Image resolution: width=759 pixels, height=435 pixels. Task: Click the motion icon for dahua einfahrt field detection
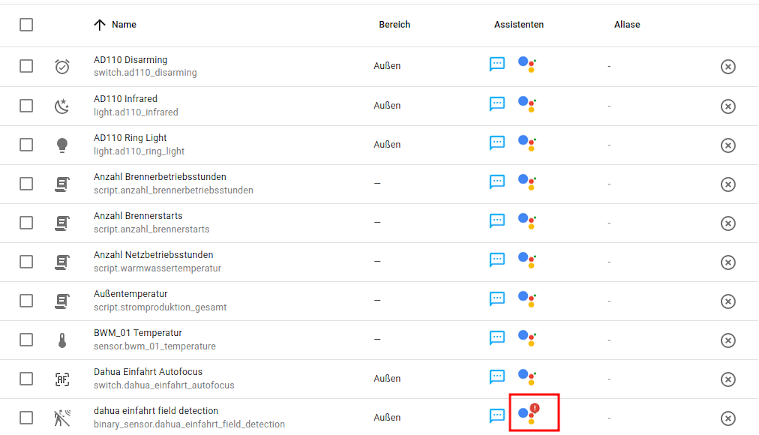62,417
